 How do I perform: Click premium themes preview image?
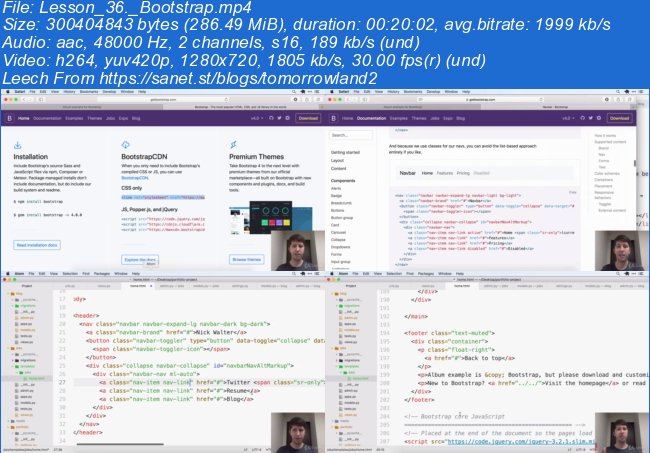coord(271,218)
